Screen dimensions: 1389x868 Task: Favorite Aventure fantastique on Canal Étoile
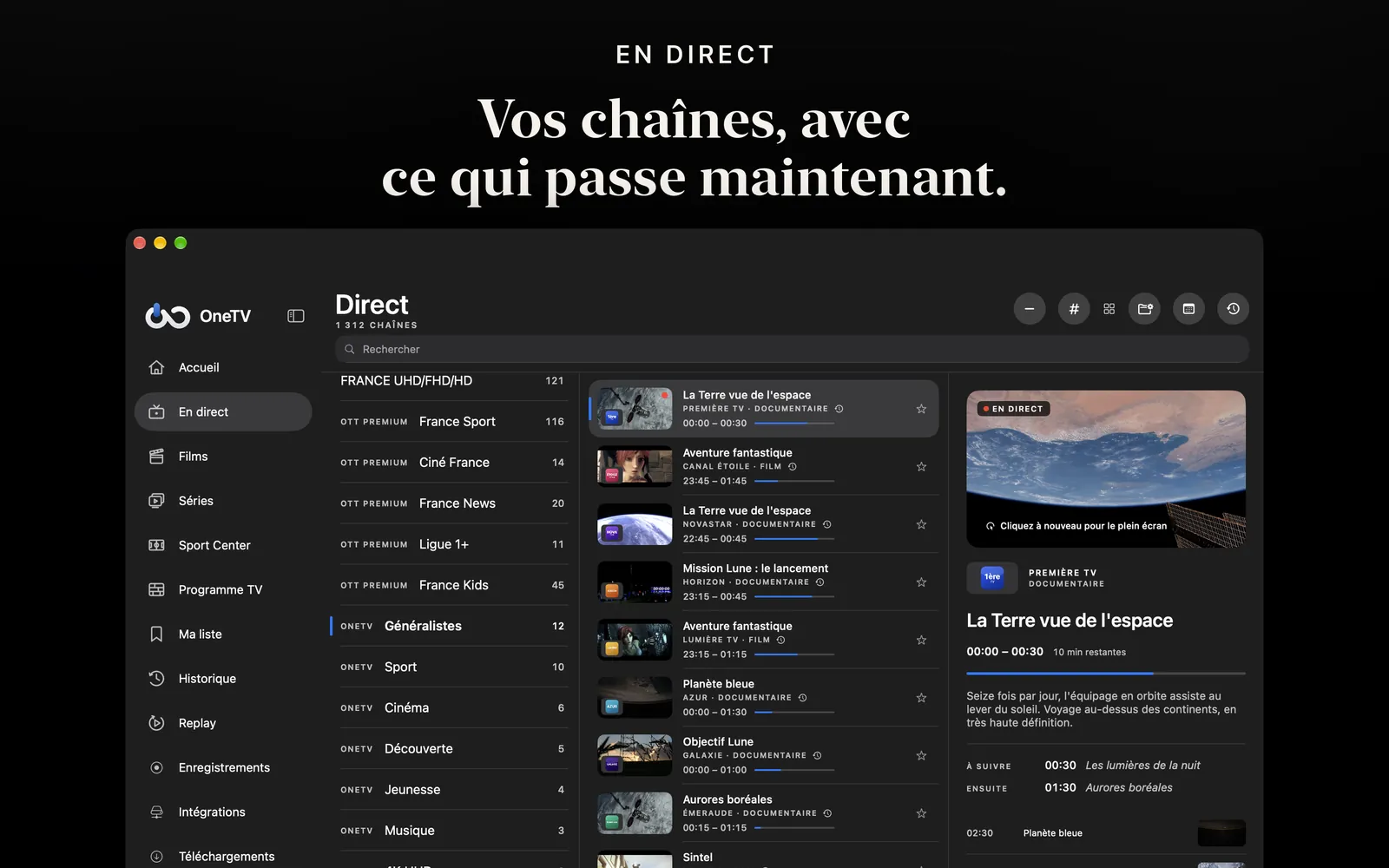pyautogui.click(x=921, y=467)
